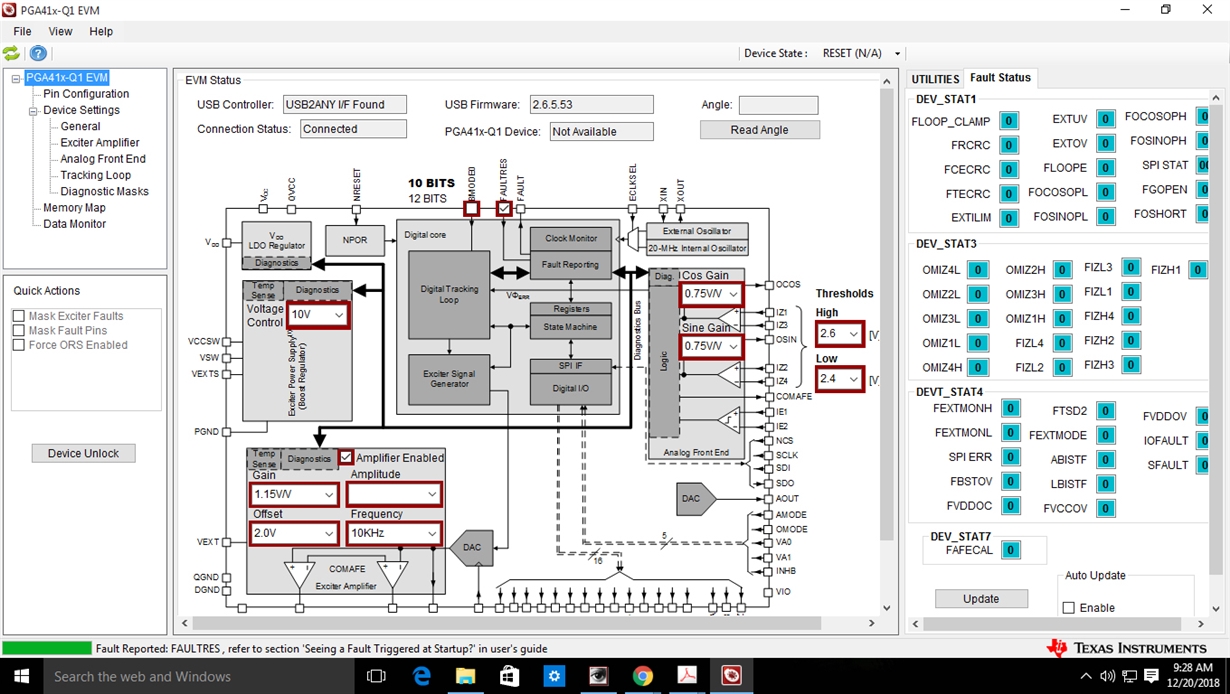Screen dimensions: 1230x694
Task: Uncheck the Amplifier Enabled checkbox
Action: [x=346, y=457]
